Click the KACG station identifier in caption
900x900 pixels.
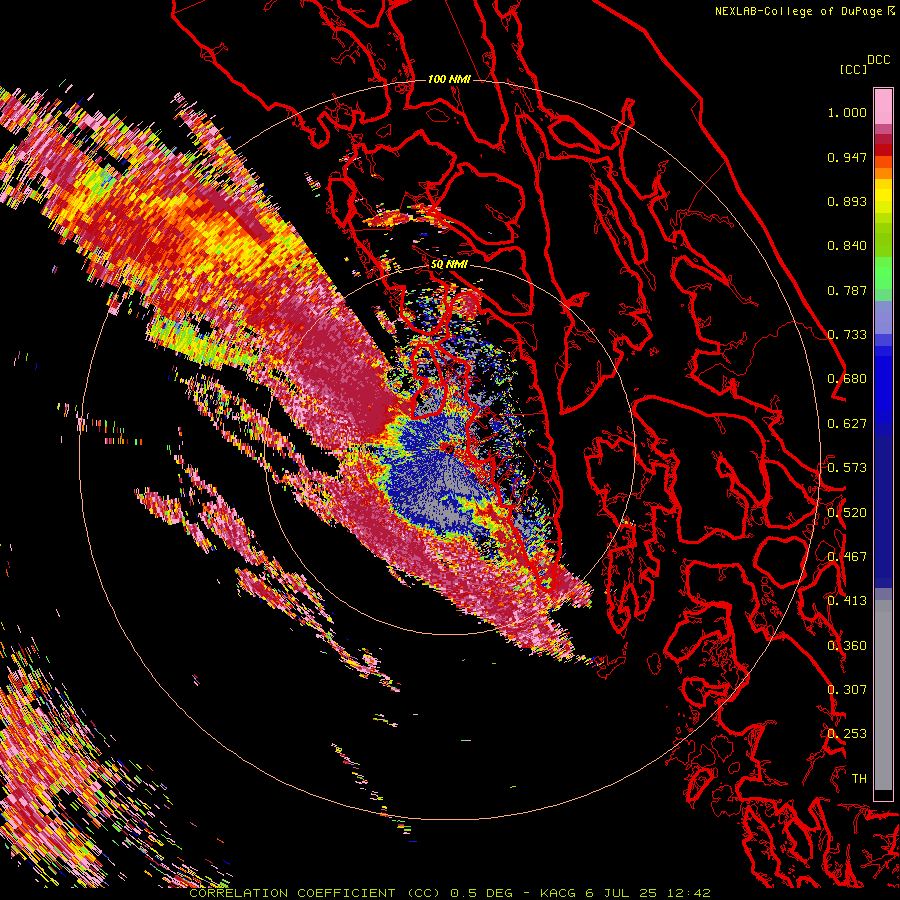pyautogui.click(x=558, y=893)
